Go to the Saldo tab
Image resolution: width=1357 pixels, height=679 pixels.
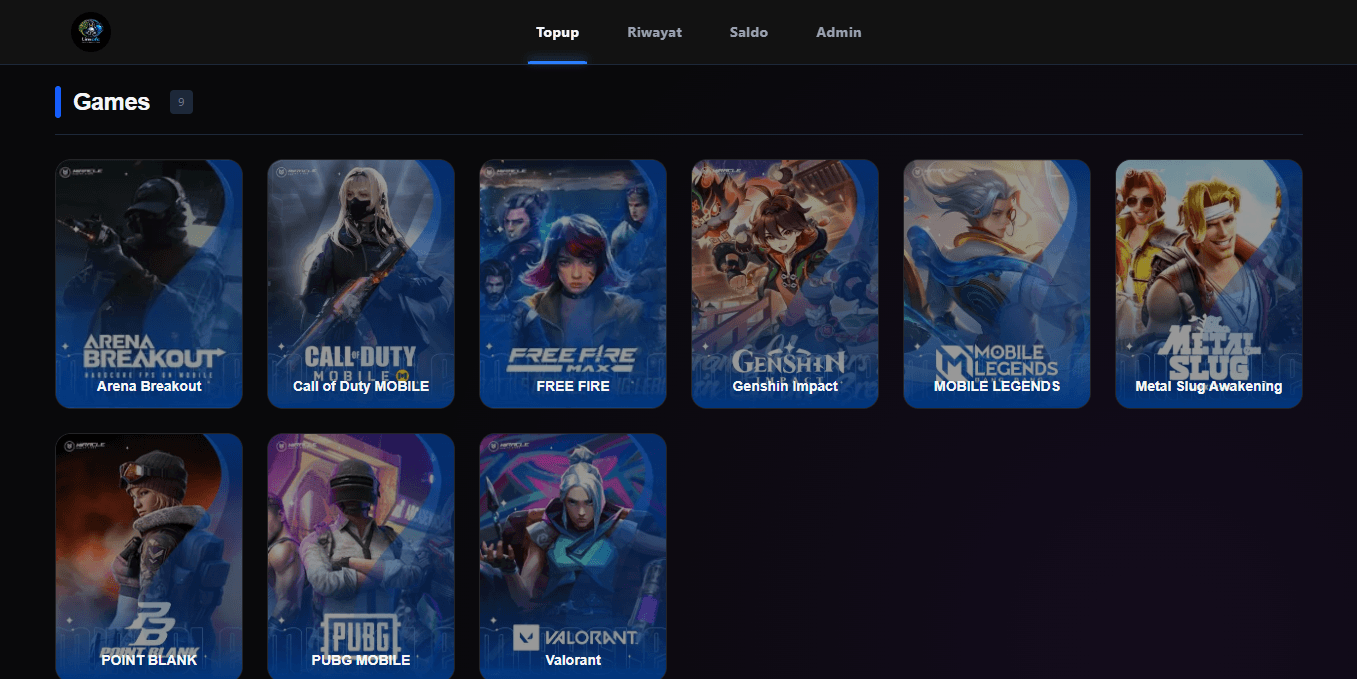pyautogui.click(x=749, y=32)
